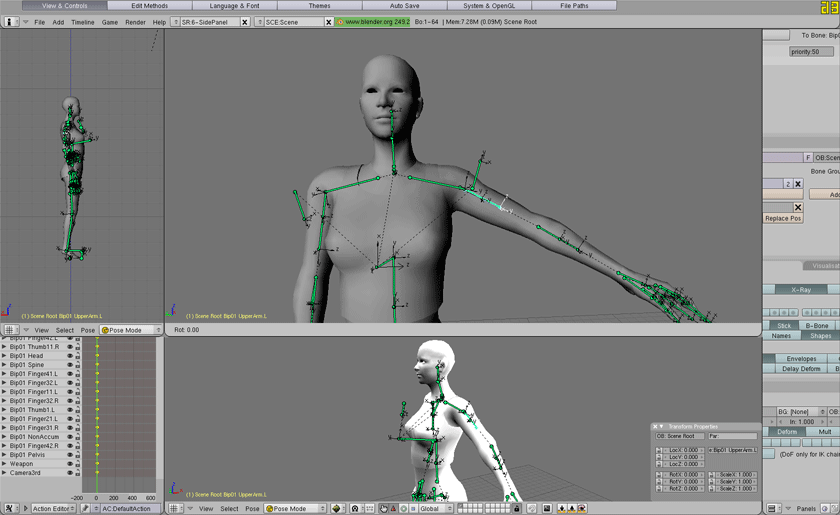The width and height of the screenshot is (840, 515).
Task: Expand the Bip01 Thumb11.R channel
Action: tap(4, 347)
